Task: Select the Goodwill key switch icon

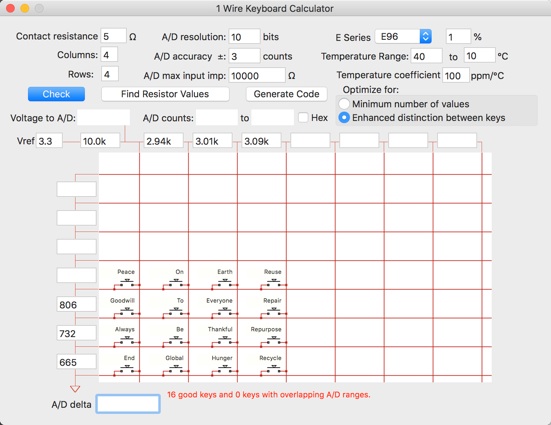Action: click(127, 312)
